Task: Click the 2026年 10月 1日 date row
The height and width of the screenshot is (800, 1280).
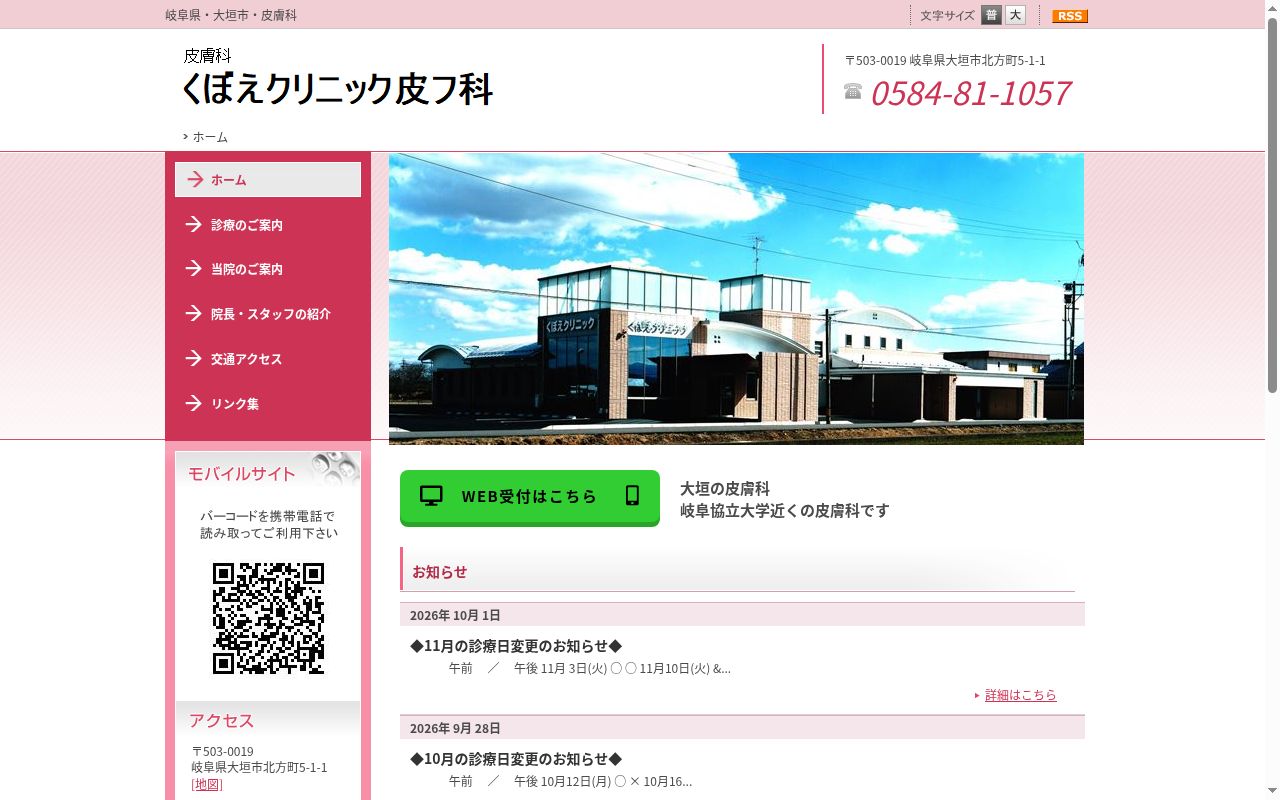Action: tap(742, 615)
